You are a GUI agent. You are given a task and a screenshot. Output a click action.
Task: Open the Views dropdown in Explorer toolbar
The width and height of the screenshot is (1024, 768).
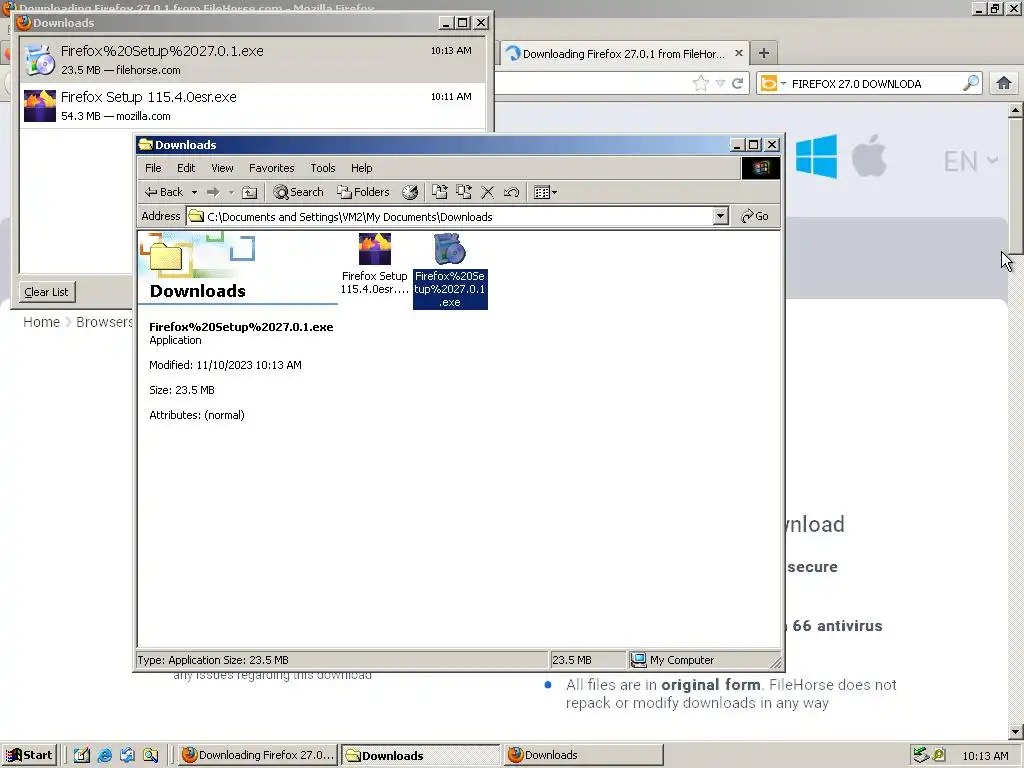click(x=545, y=192)
